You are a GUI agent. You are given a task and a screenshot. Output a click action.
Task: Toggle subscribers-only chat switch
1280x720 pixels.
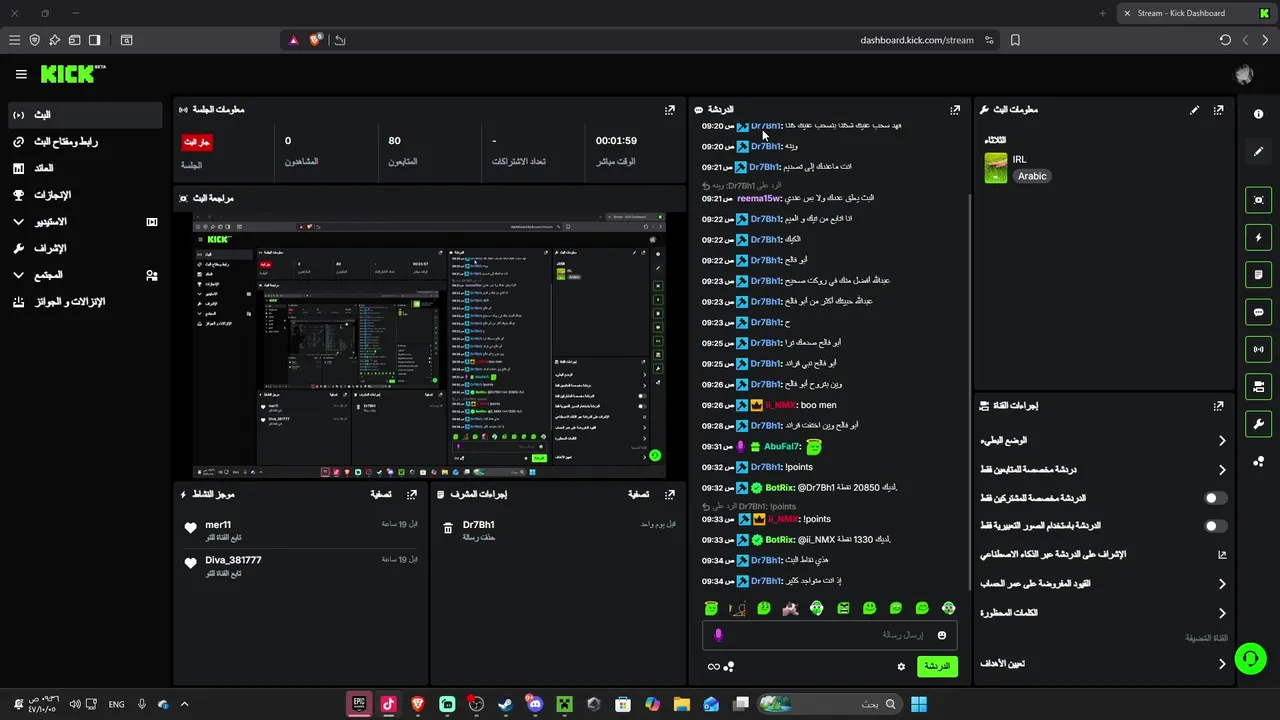pyautogui.click(x=1215, y=498)
